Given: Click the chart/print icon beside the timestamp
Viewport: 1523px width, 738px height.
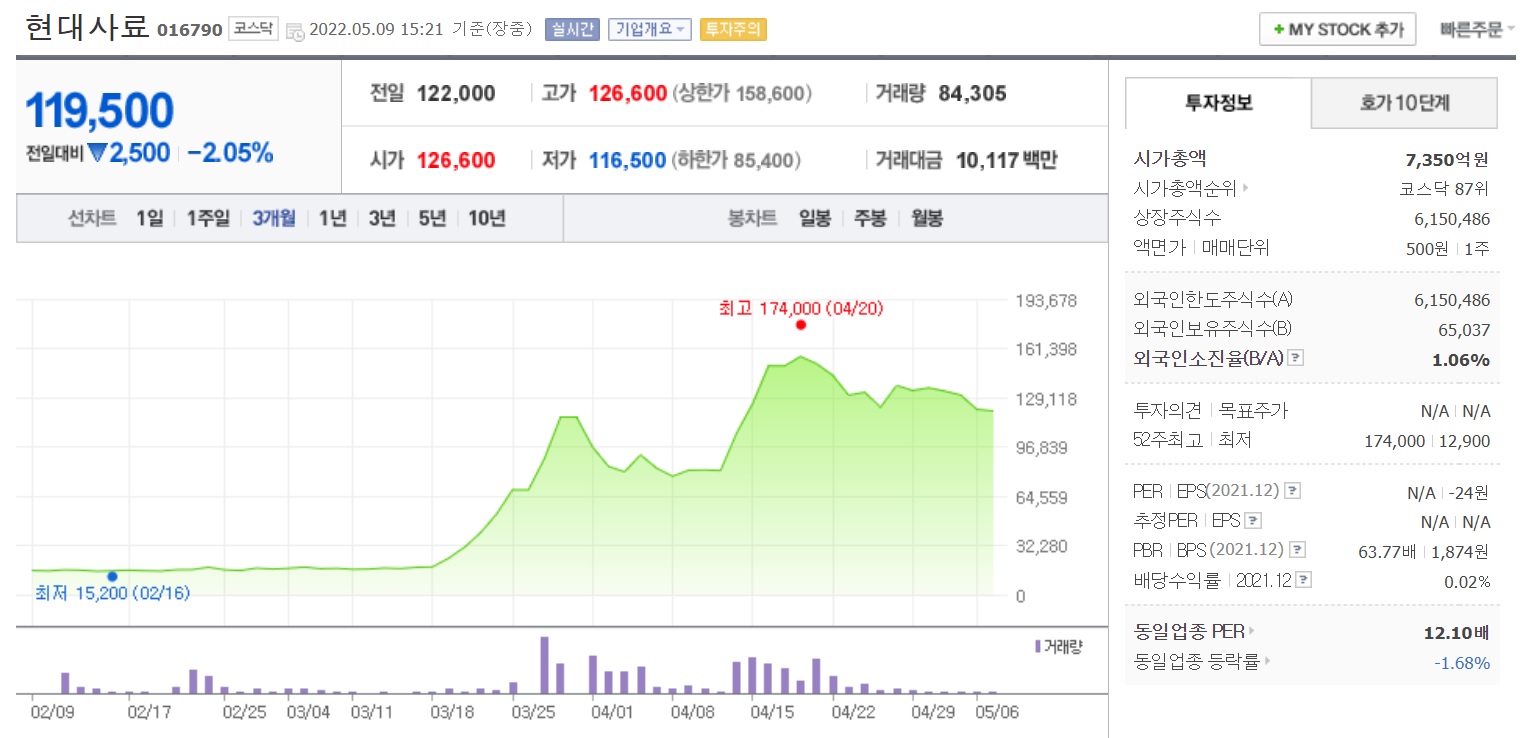Looking at the screenshot, I should point(295,29).
